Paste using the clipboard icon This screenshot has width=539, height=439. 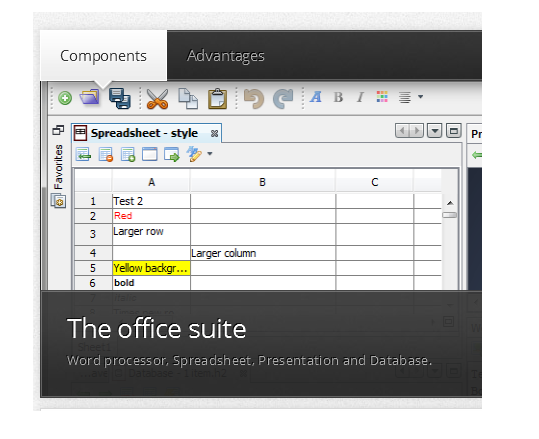click(x=218, y=99)
